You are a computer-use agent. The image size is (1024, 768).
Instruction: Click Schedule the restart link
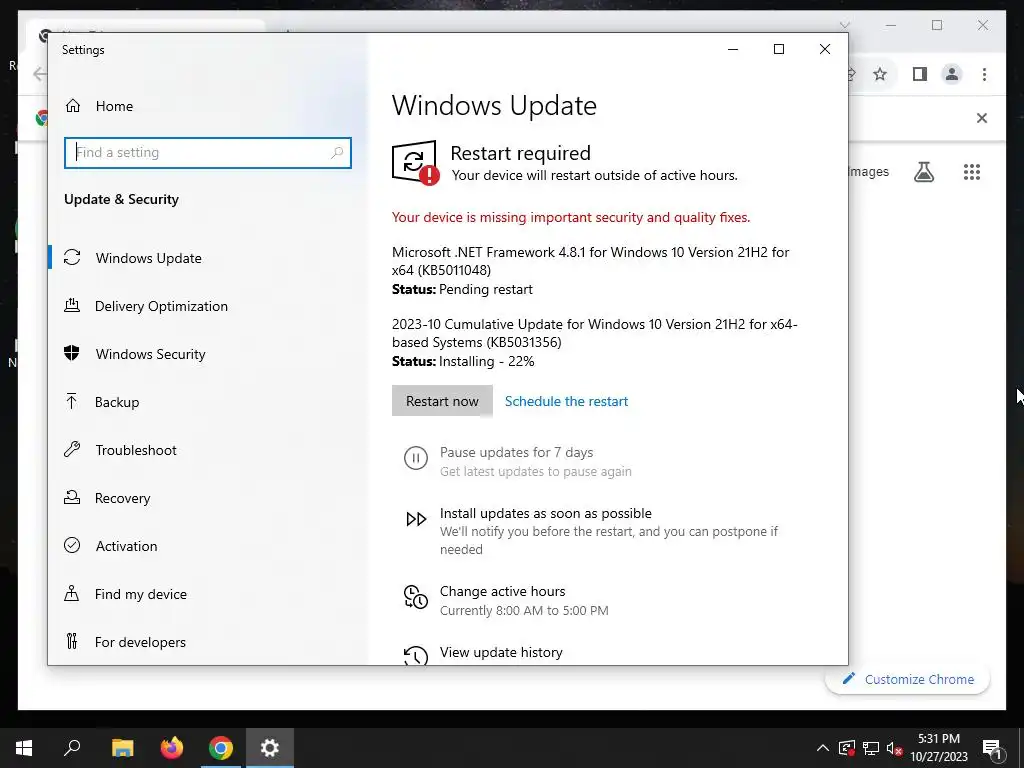pos(566,401)
